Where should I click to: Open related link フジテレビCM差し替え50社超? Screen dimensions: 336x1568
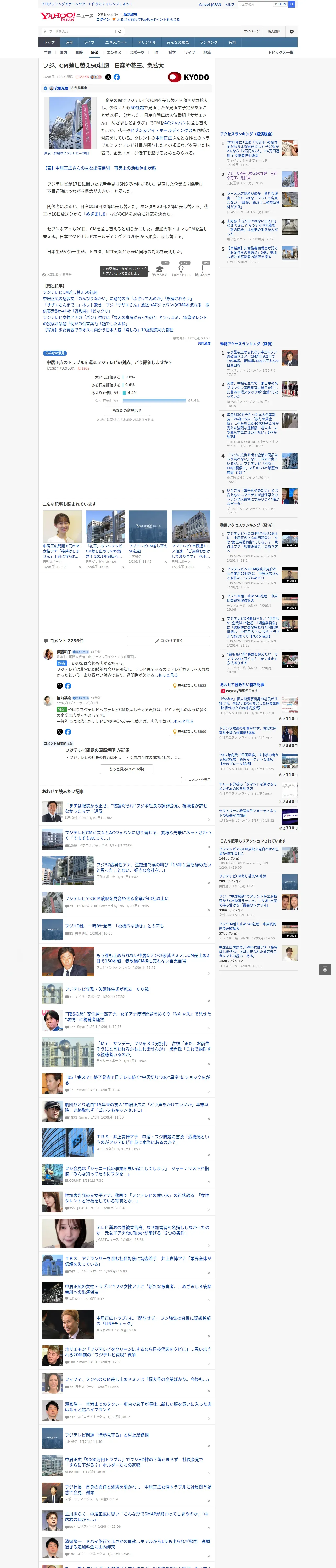[70, 292]
